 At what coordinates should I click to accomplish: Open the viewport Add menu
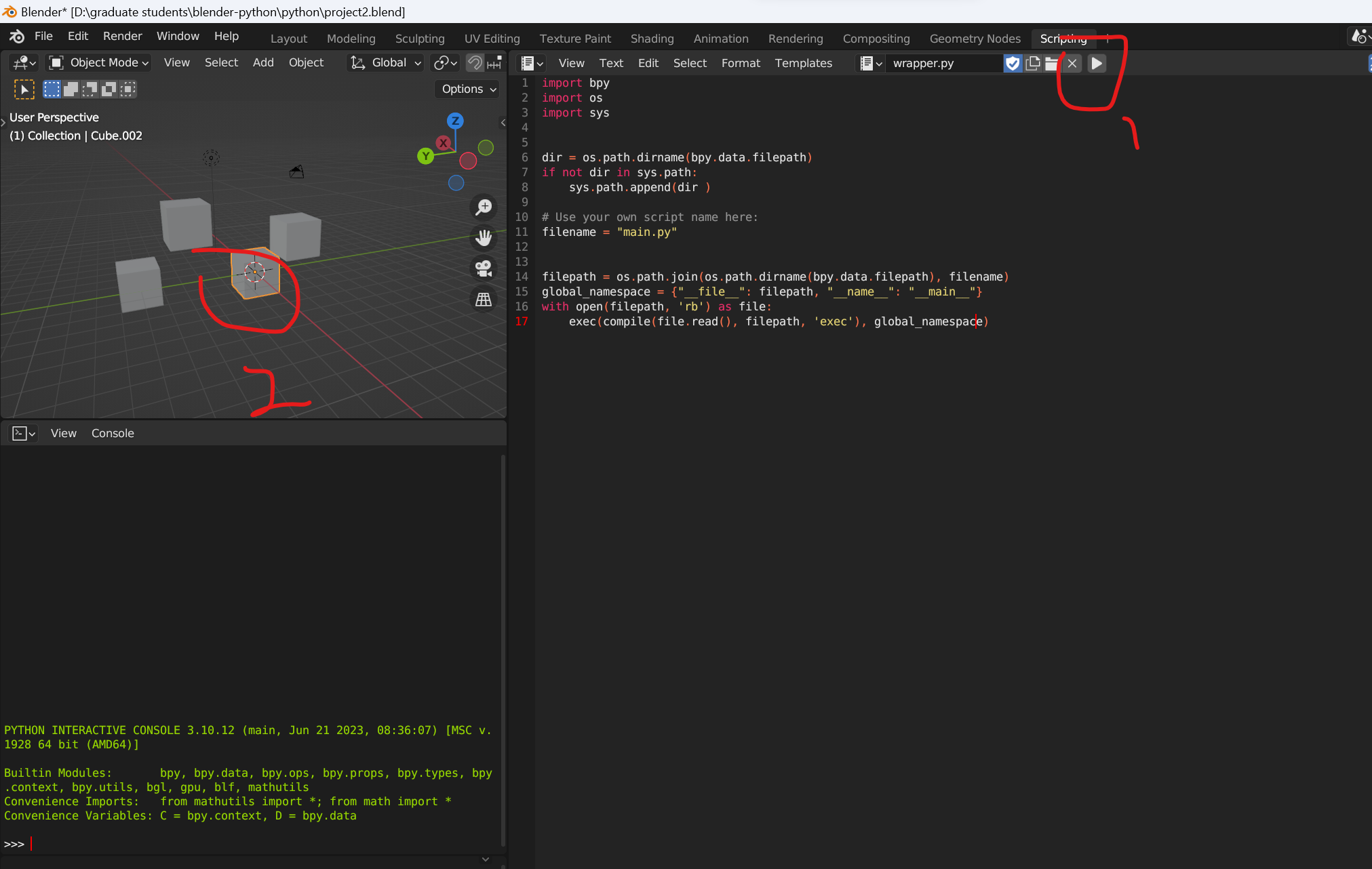click(x=263, y=62)
